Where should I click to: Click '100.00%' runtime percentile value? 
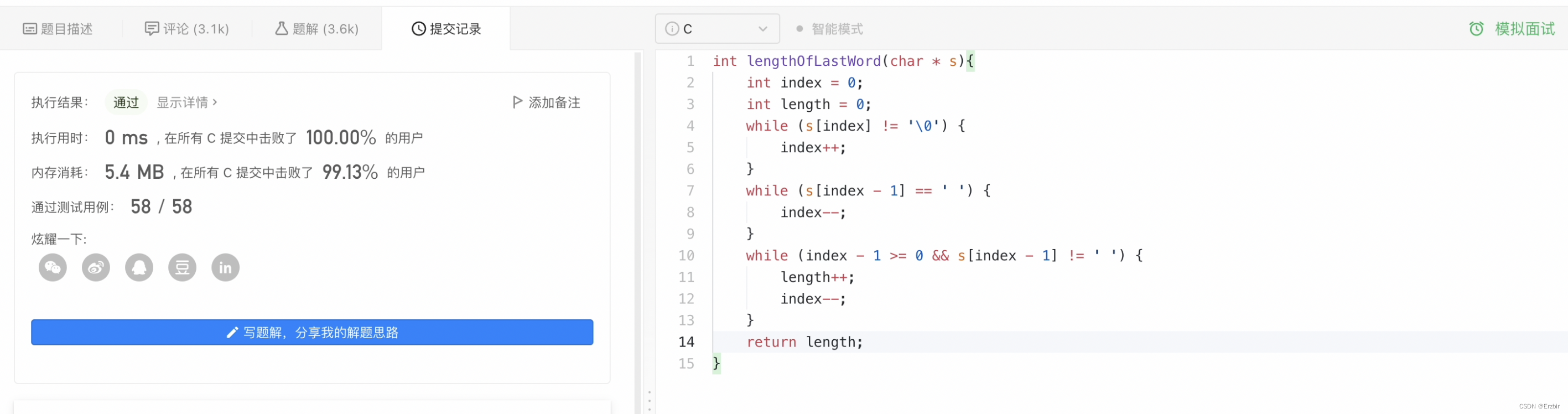[341, 138]
